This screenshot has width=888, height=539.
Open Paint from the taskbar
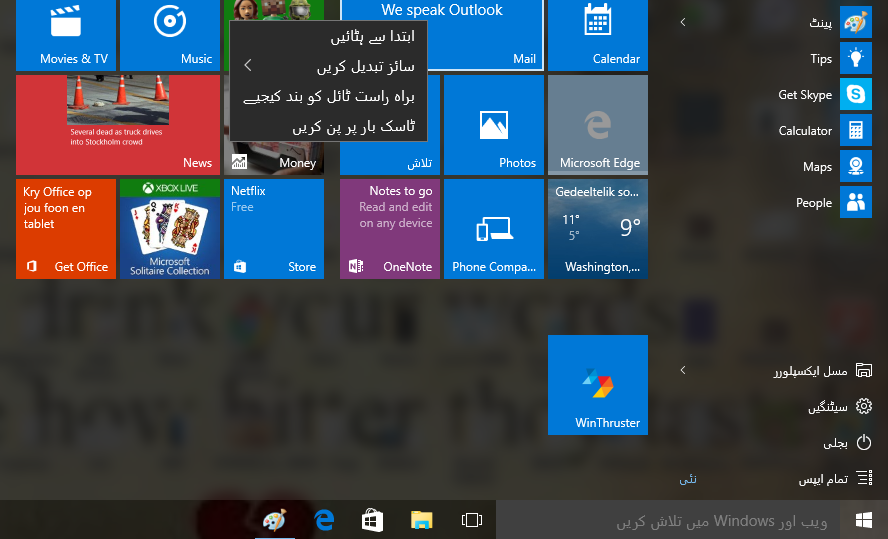pos(275,520)
